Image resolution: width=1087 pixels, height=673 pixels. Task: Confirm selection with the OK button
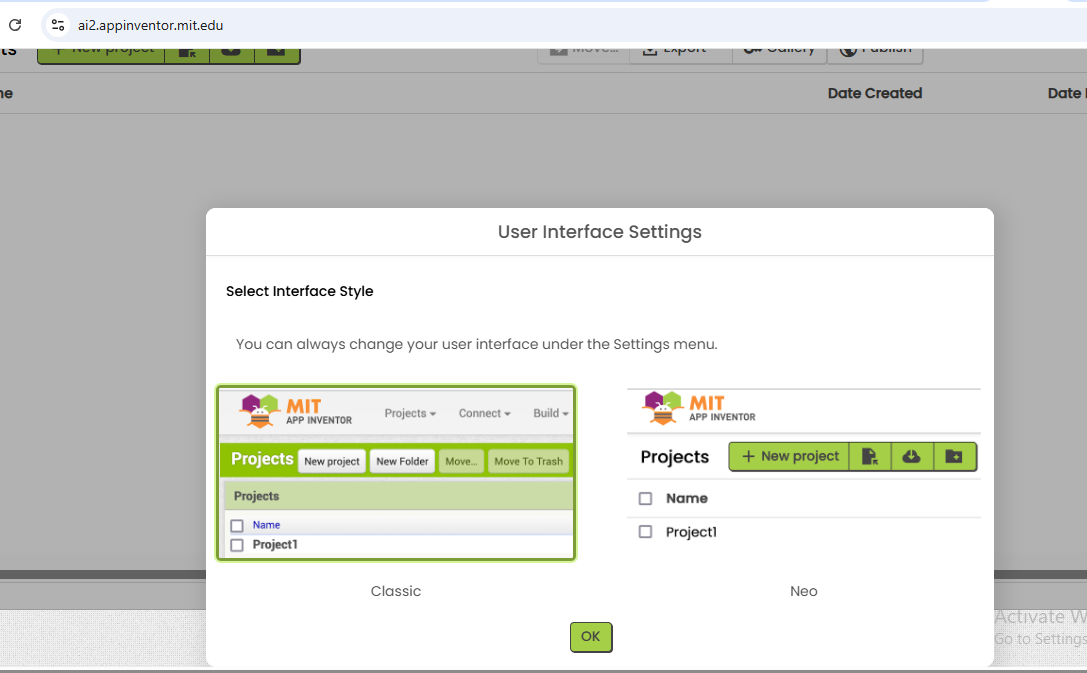point(591,637)
